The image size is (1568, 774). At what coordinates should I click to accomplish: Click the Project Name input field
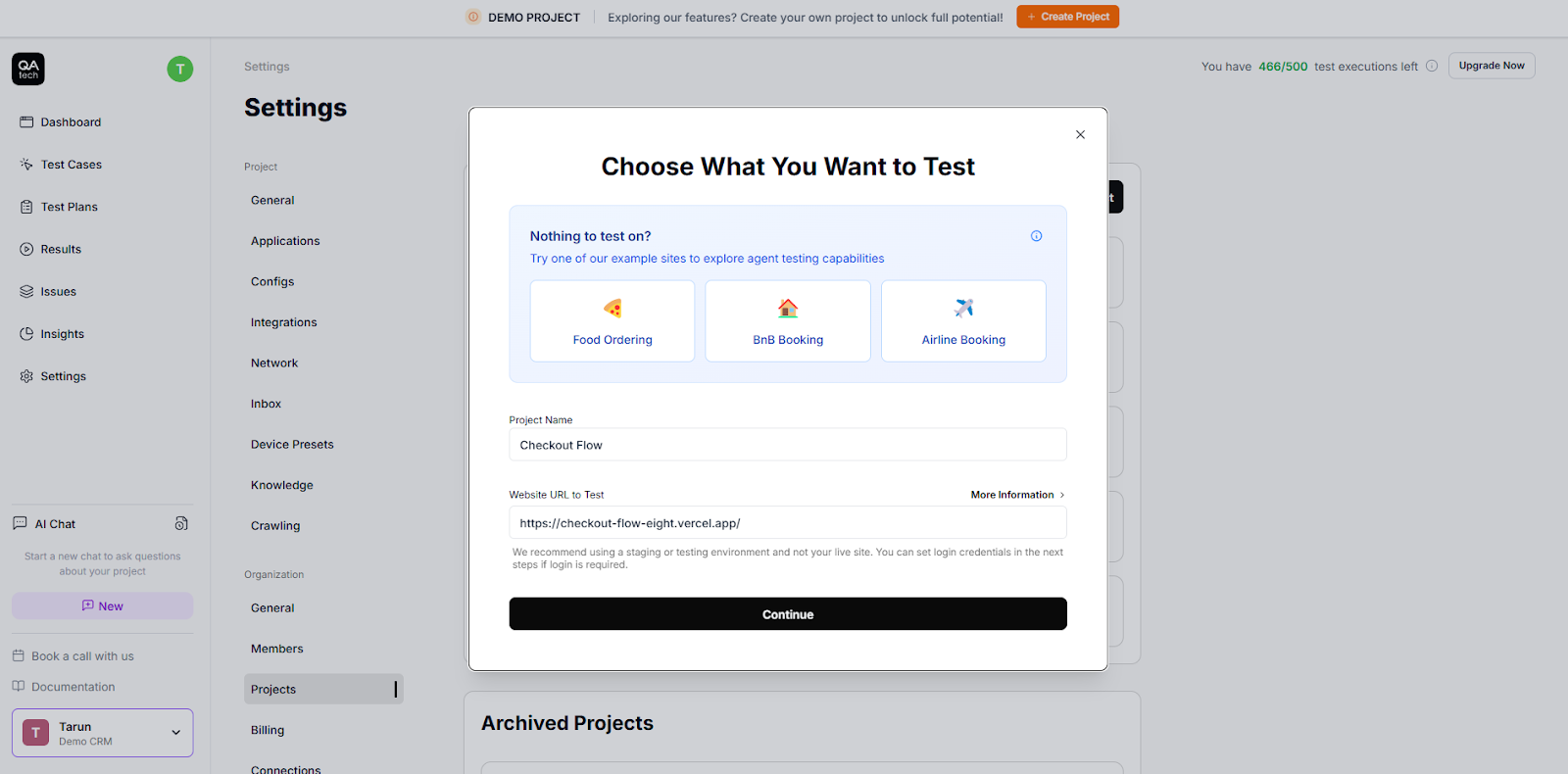point(788,445)
